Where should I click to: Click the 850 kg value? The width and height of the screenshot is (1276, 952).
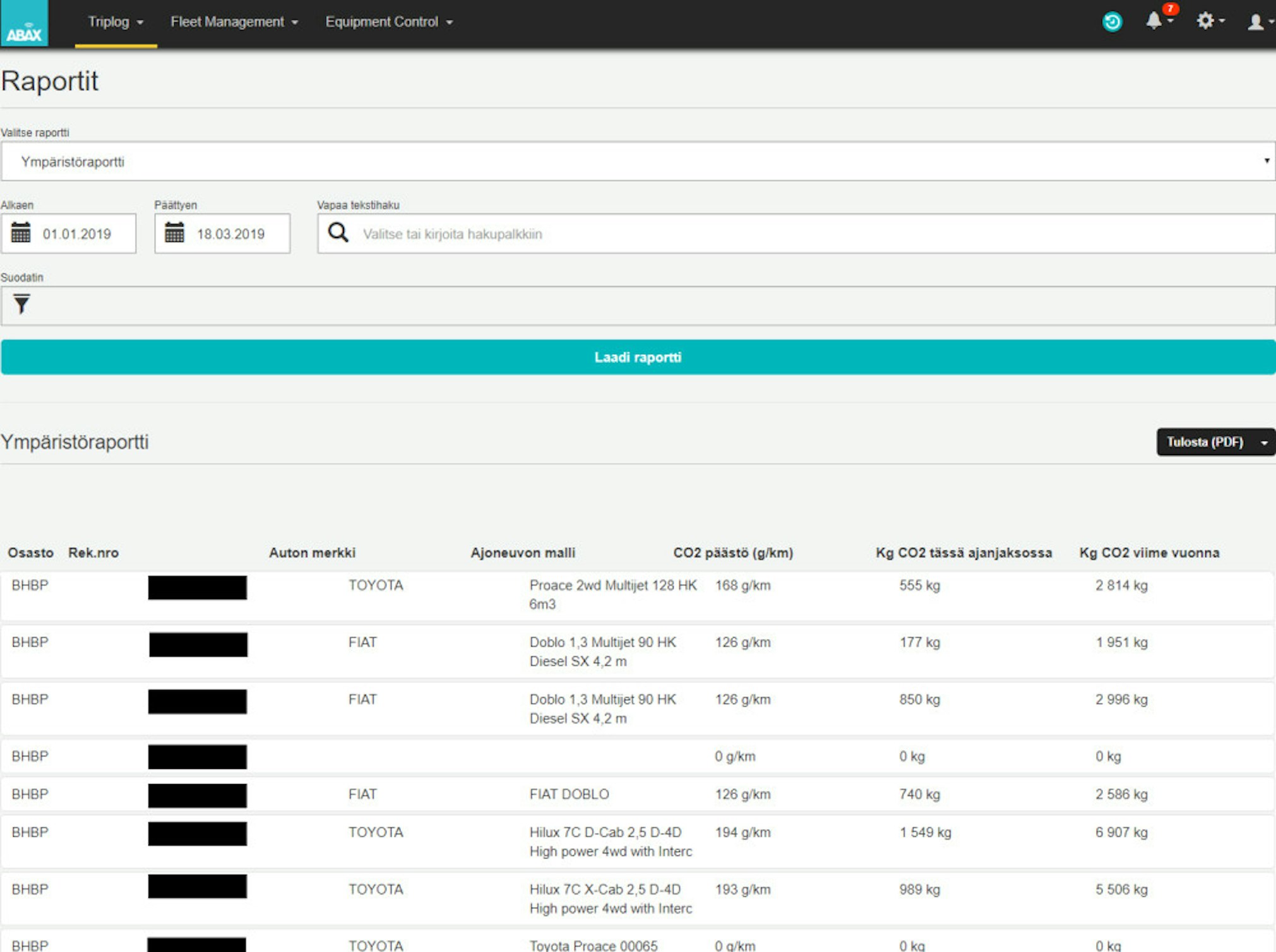point(919,699)
